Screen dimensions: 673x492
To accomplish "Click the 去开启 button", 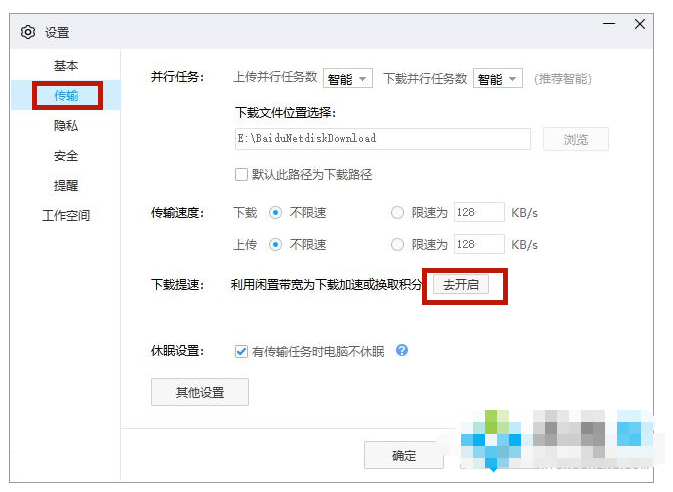I will tap(461, 285).
